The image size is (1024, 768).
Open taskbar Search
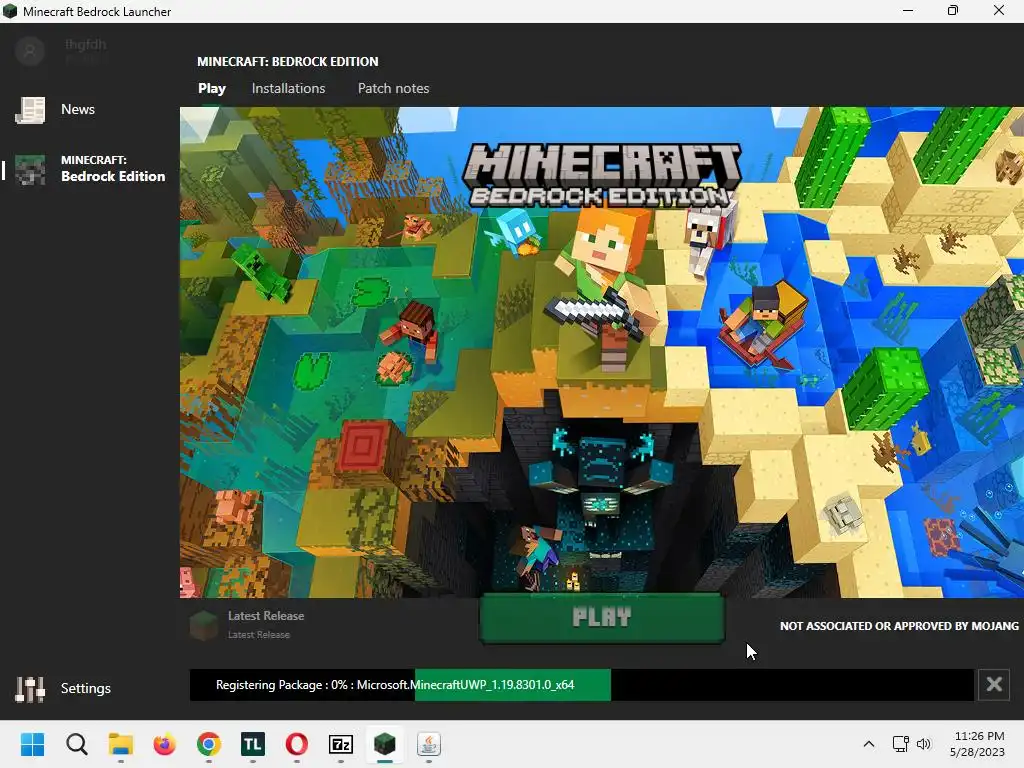point(76,744)
